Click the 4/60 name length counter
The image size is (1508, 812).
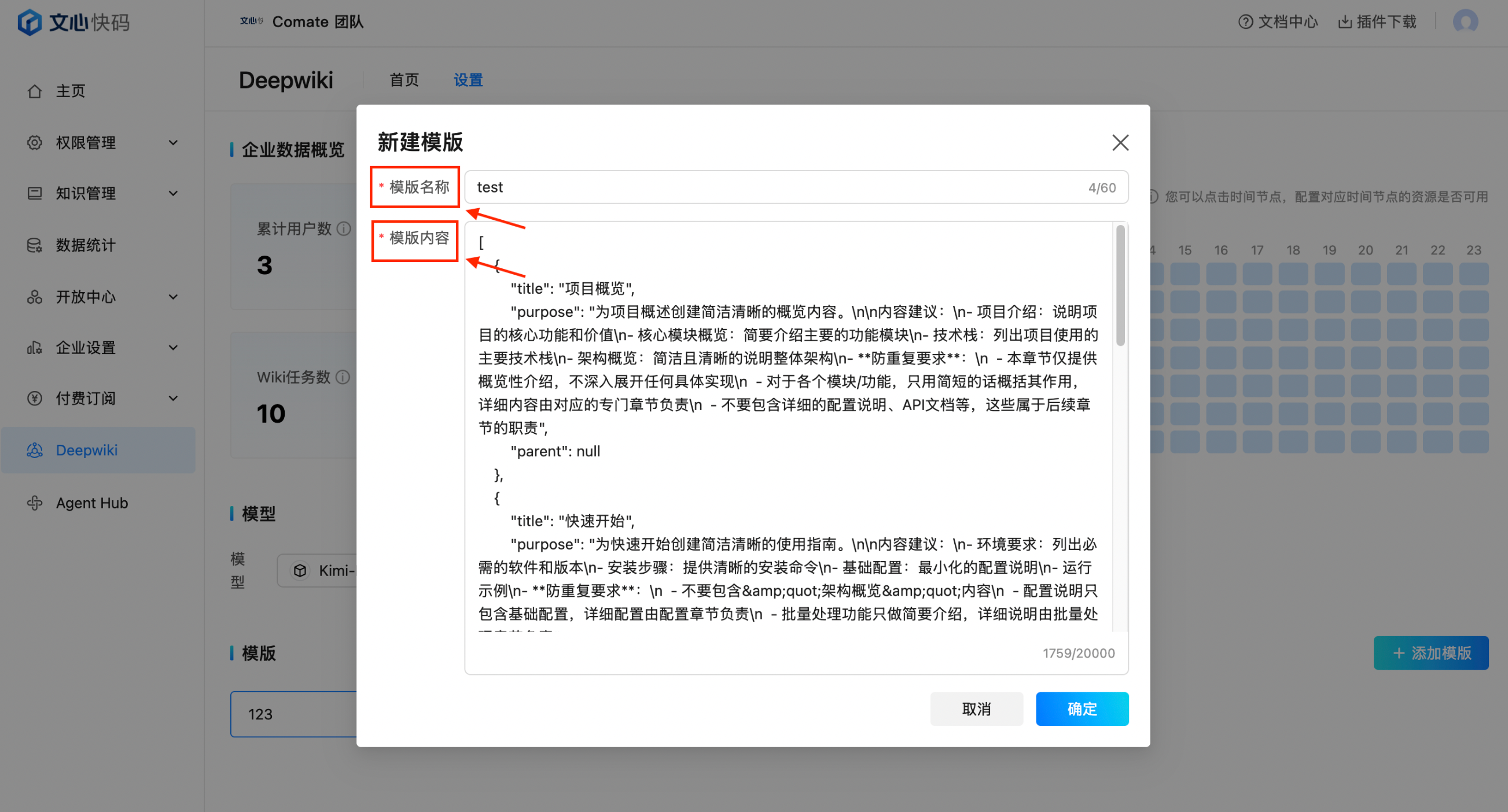coord(1102,187)
